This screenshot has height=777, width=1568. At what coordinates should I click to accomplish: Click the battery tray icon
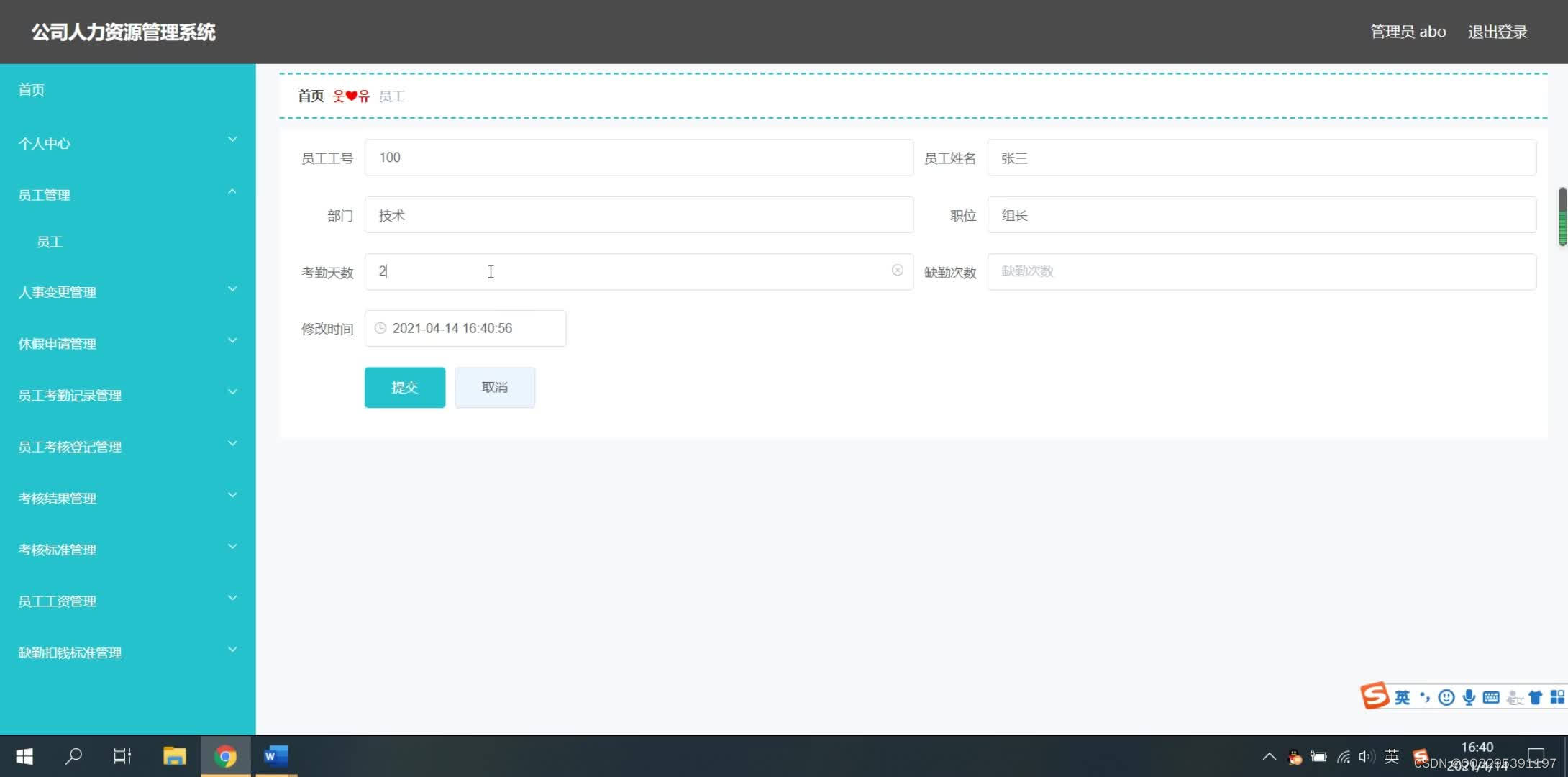[x=1318, y=757]
